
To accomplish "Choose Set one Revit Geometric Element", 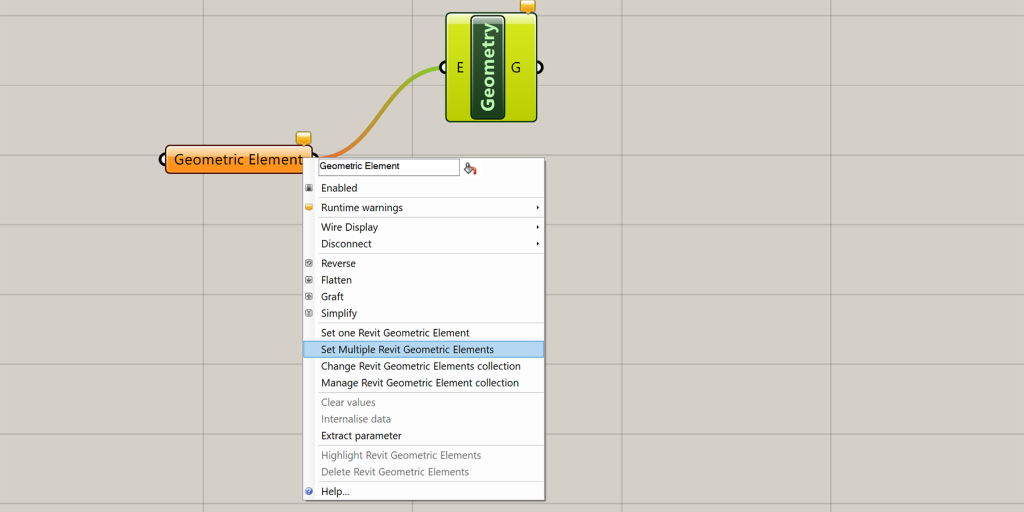I will tap(395, 333).
